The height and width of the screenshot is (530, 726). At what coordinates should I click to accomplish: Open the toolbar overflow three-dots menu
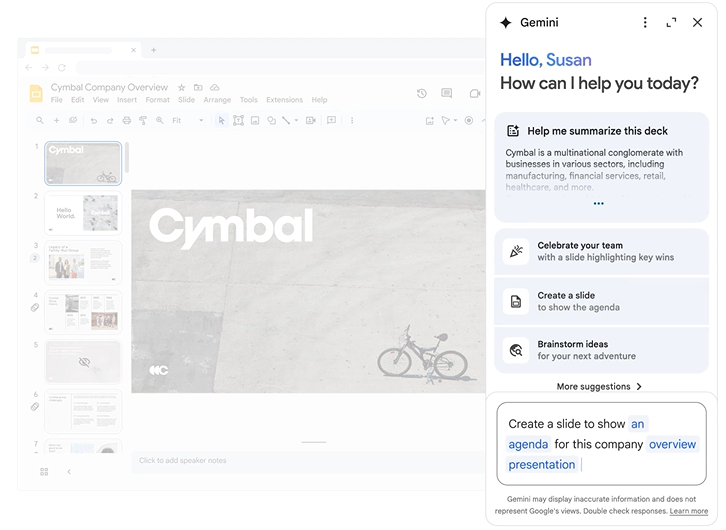click(352, 120)
